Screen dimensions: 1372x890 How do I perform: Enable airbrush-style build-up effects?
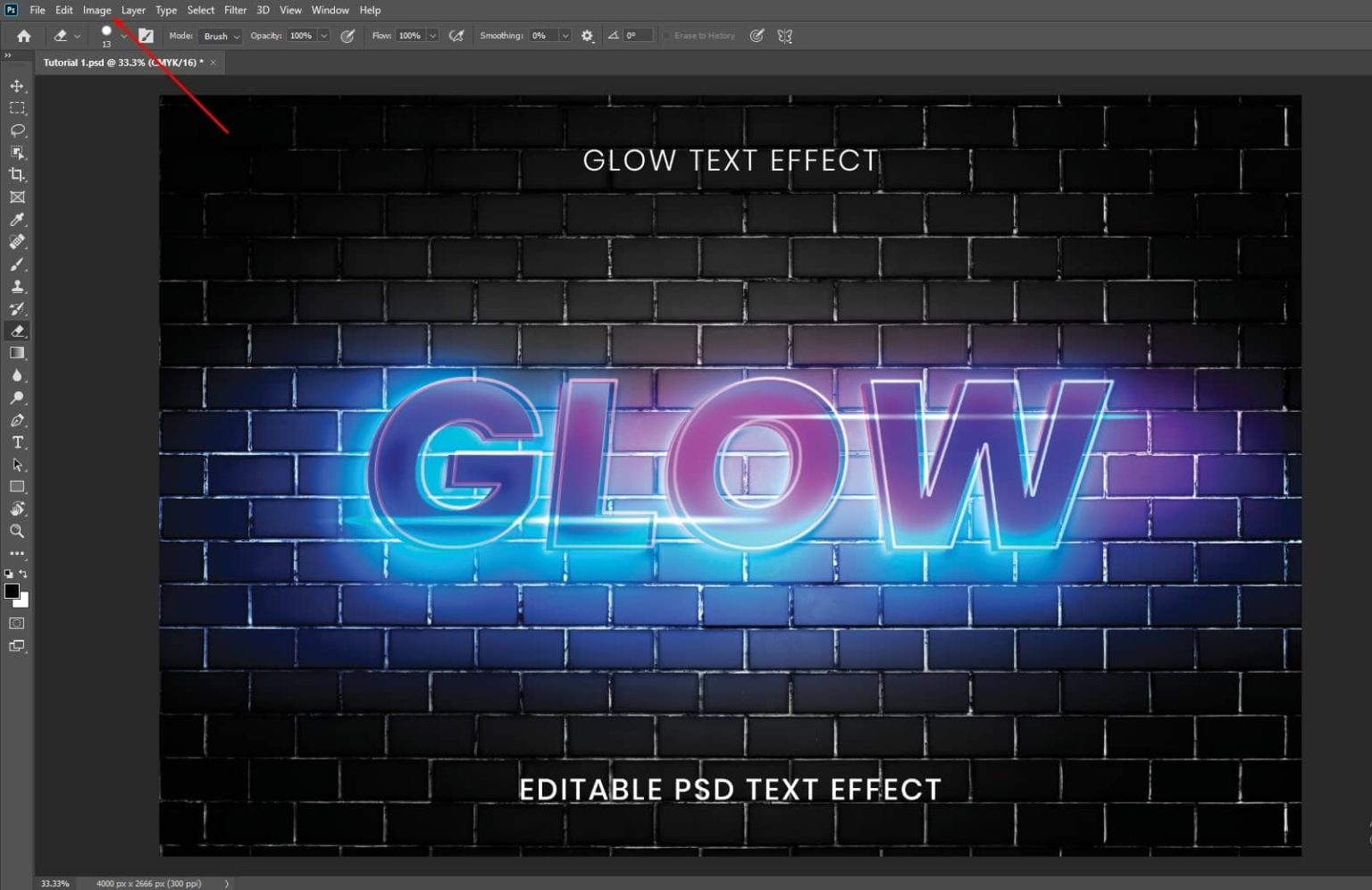[456, 36]
